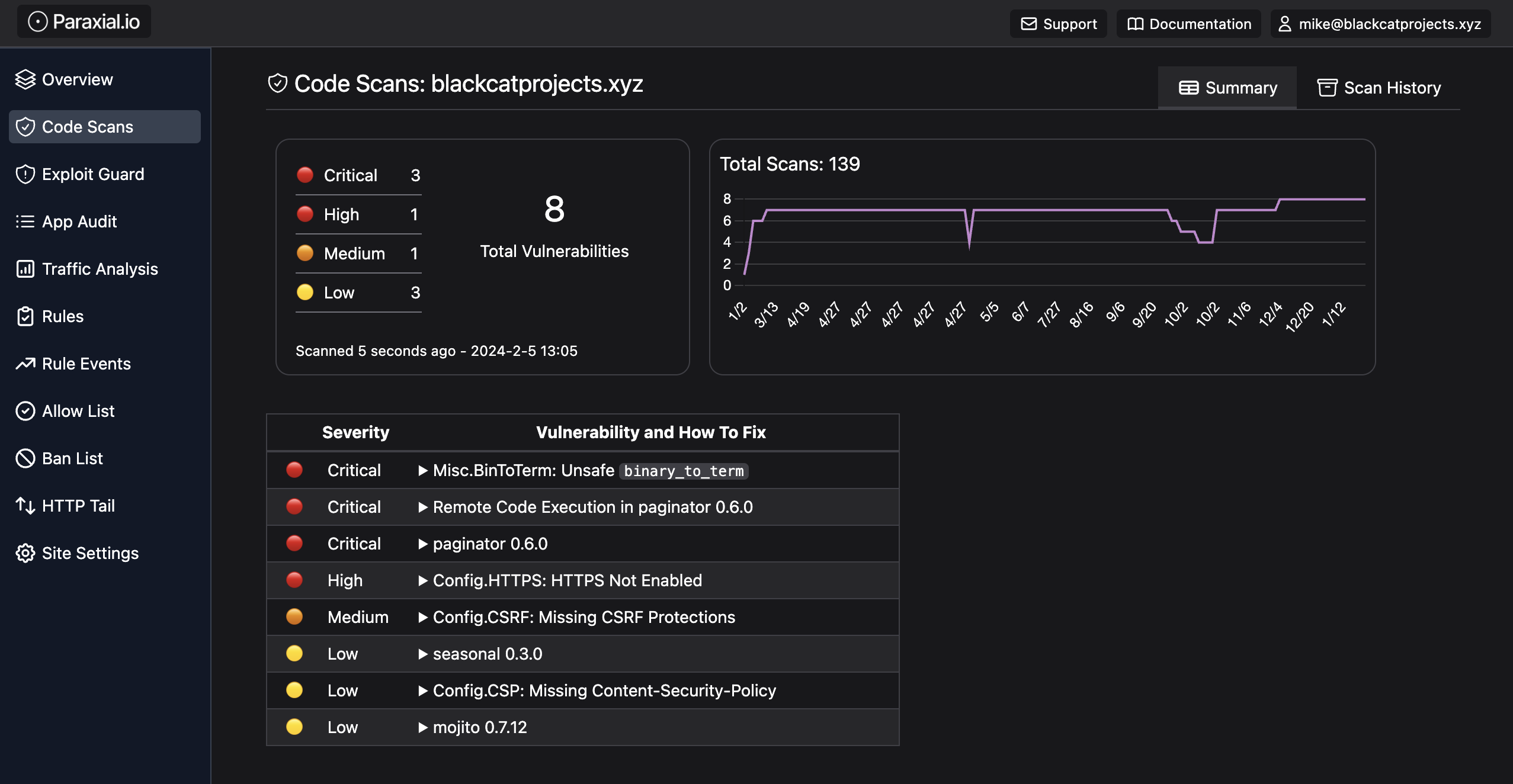
Task: Click the red Critical dot in summary card
Action: (305, 175)
